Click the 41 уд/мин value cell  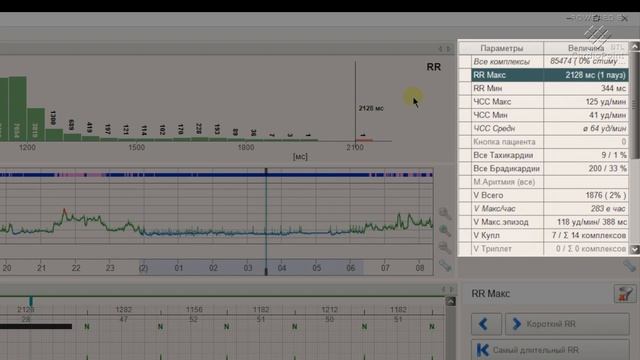point(586,115)
